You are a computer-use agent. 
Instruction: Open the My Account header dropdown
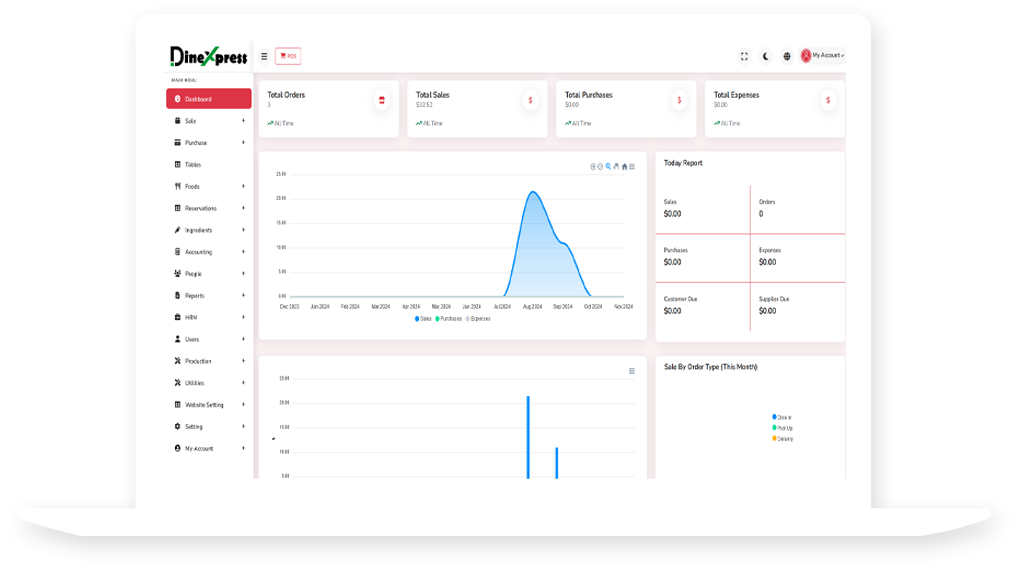pyautogui.click(x=823, y=56)
